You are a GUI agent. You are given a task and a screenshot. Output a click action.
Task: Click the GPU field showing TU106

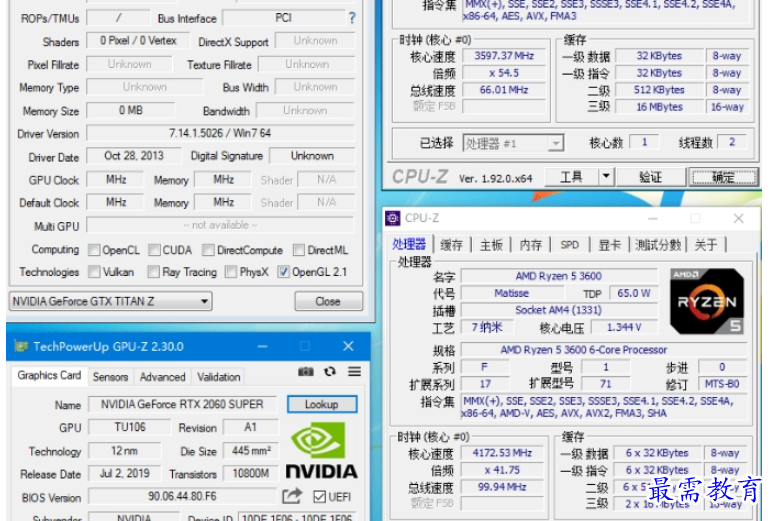[130, 427]
